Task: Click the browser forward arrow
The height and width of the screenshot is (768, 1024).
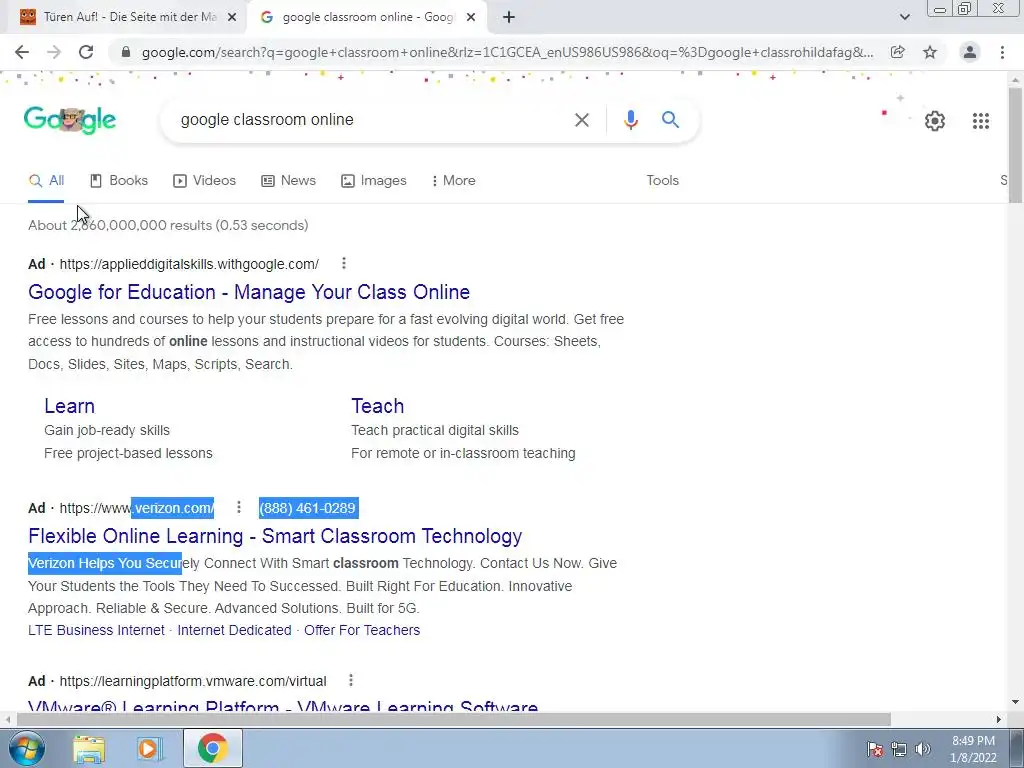Action: click(x=54, y=52)
